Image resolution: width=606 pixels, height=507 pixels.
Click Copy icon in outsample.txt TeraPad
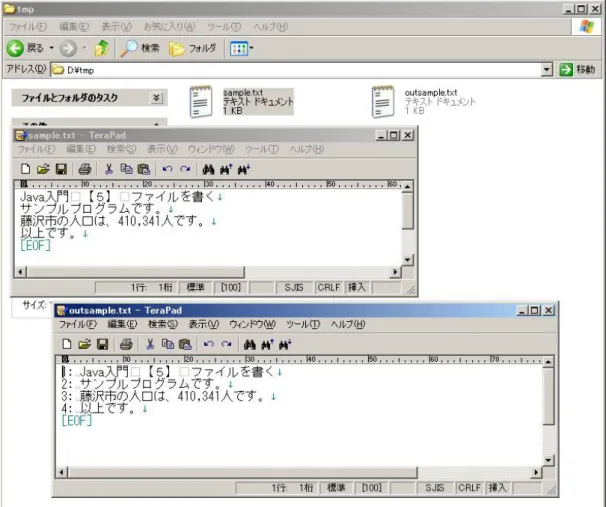[168, 344]
